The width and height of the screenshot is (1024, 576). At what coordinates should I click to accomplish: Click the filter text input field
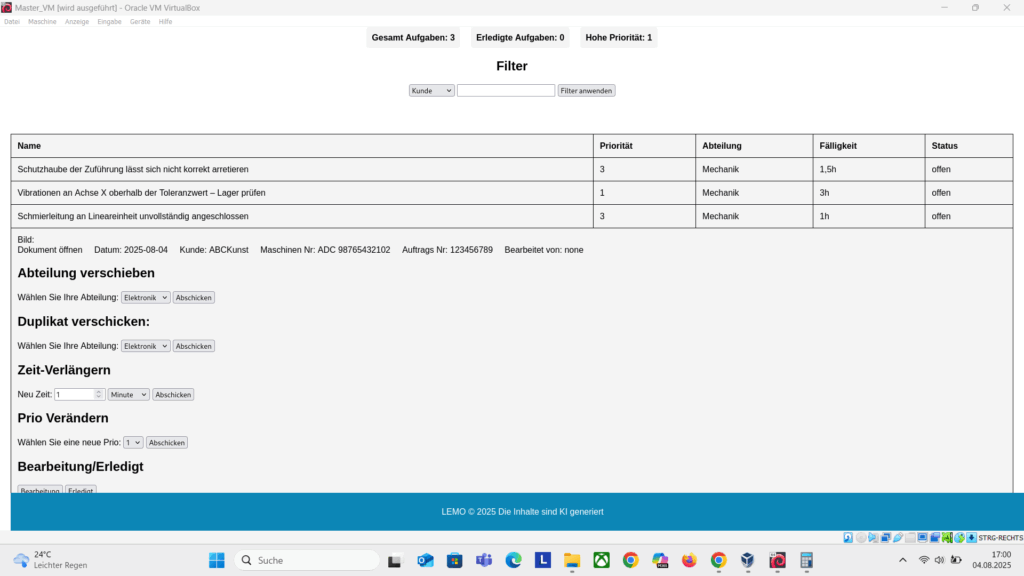(x=505, y=90)
